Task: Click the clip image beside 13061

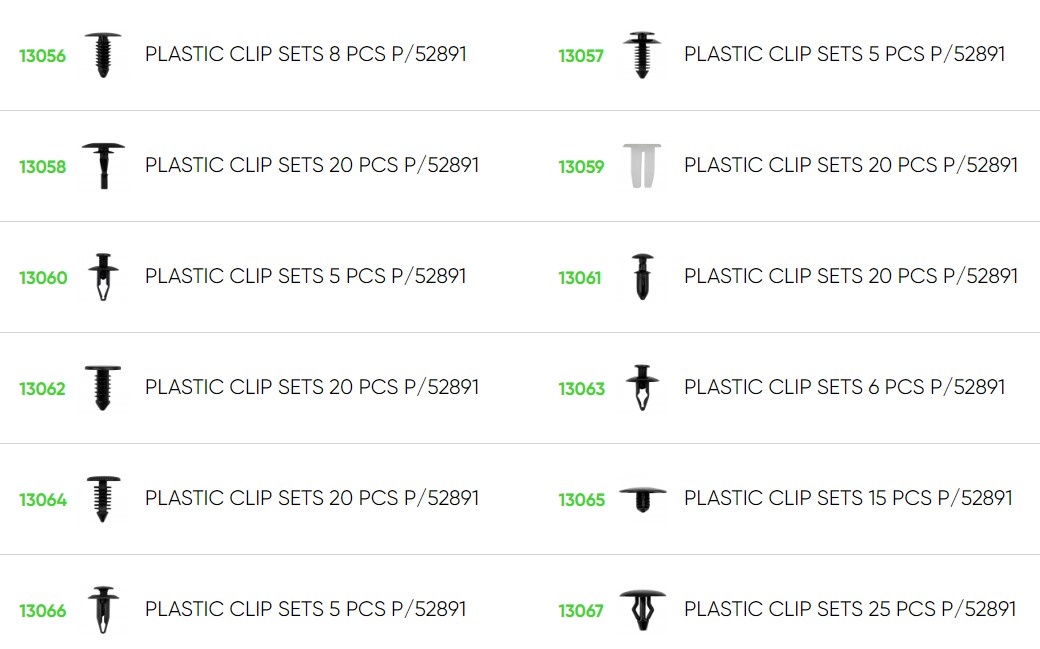Action: (x=642, y=277)
